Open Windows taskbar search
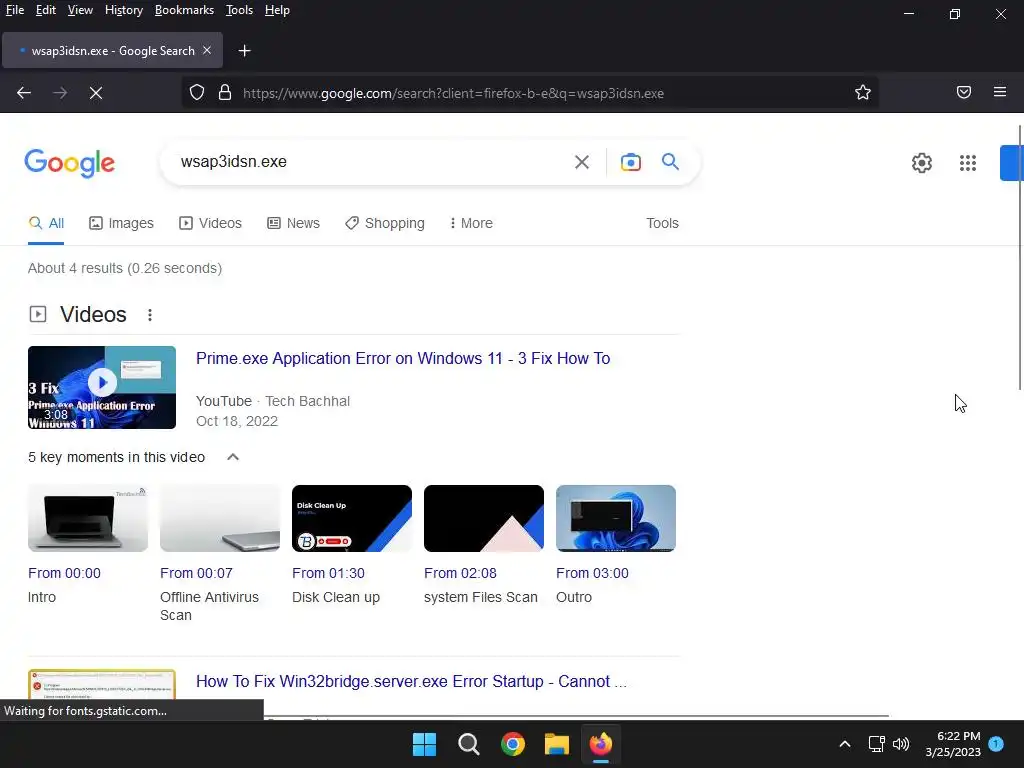The image size is (1024, 768). click(x=469, y=744)
